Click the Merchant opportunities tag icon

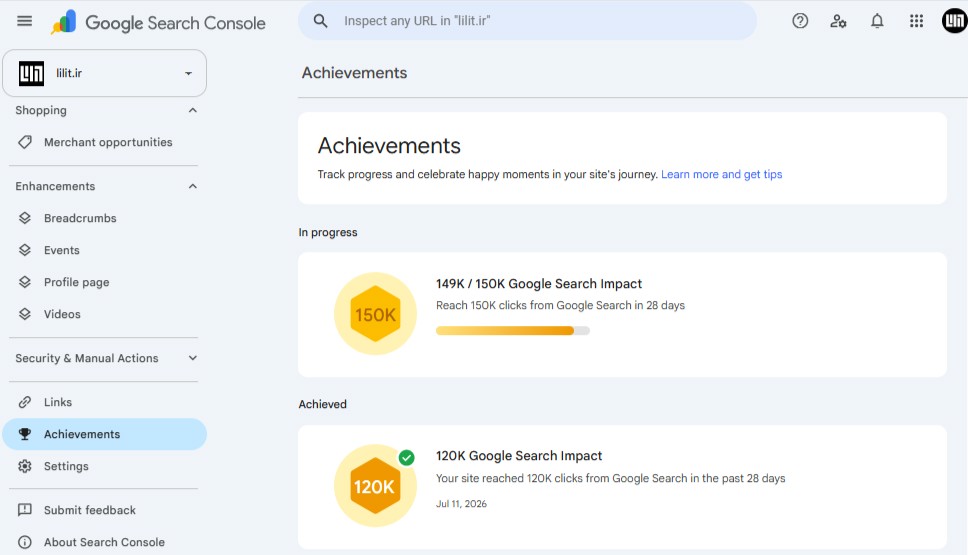tap(25, 142)
